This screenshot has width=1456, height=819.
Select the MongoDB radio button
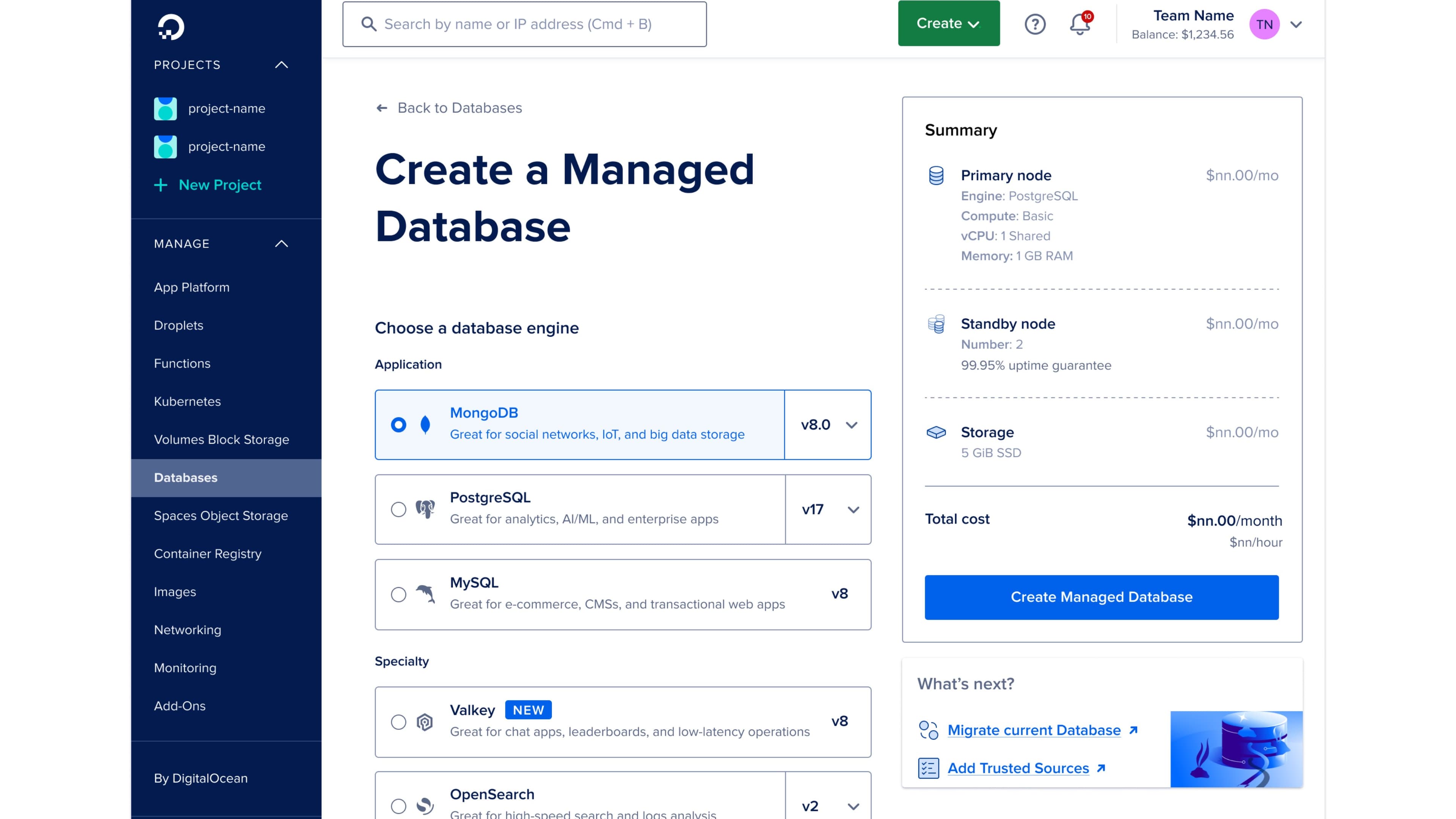(x=399, y=425)
